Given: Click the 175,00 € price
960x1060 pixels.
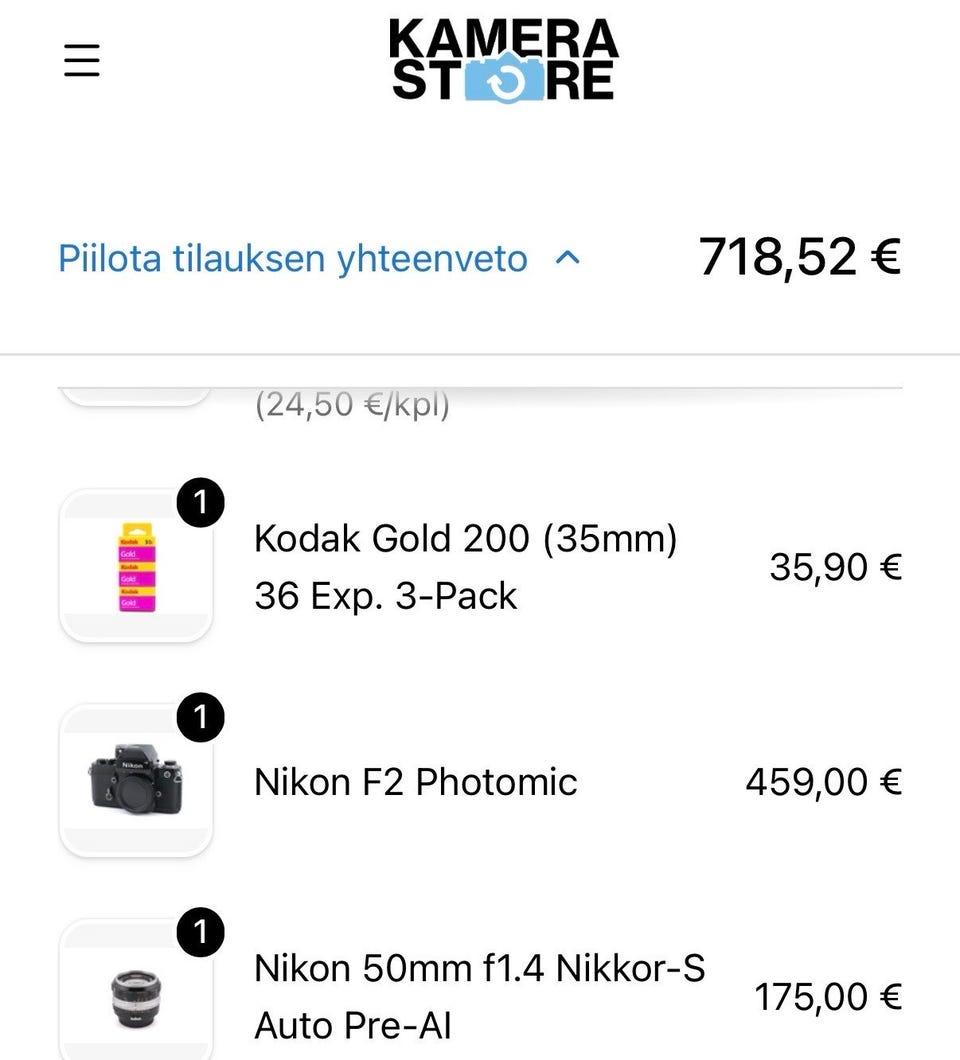Looking at the screenshot, I should 827,996.
